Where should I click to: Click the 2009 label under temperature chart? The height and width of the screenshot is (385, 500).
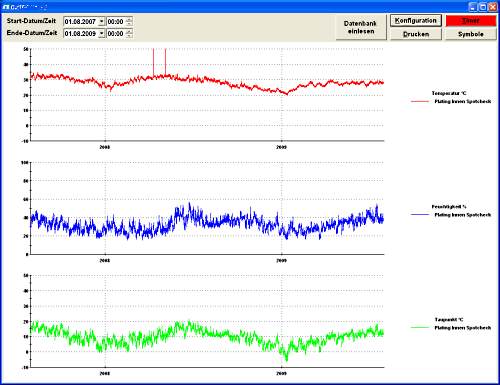[x=281, y=147]
